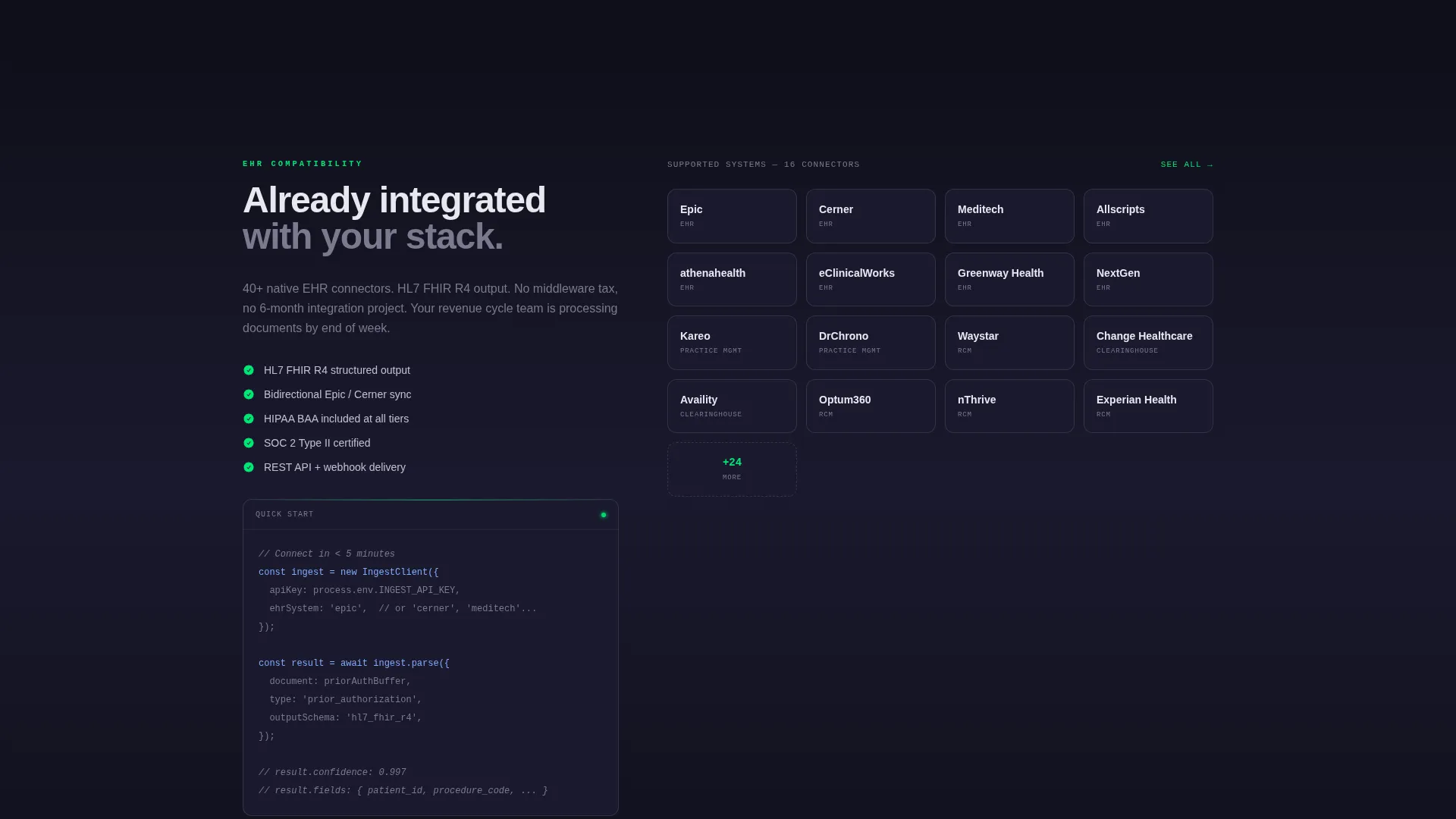Click the EHR COMPATIBILITY section label

pos(303,164)
